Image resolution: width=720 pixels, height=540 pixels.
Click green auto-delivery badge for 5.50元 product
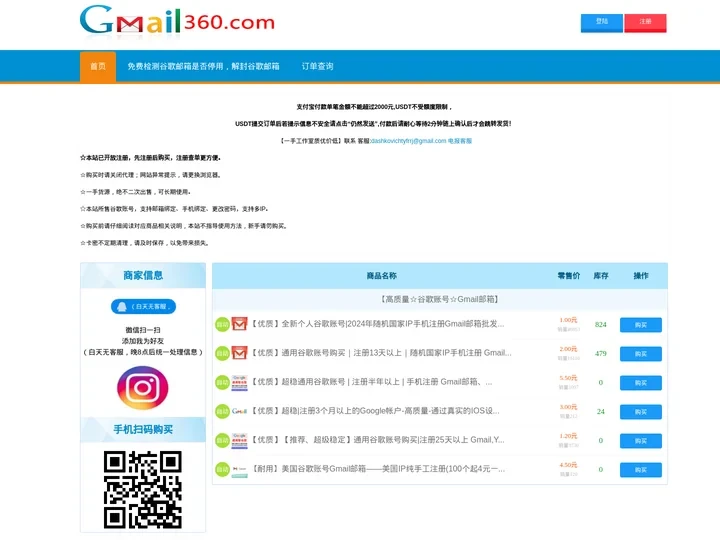(222, 382)
